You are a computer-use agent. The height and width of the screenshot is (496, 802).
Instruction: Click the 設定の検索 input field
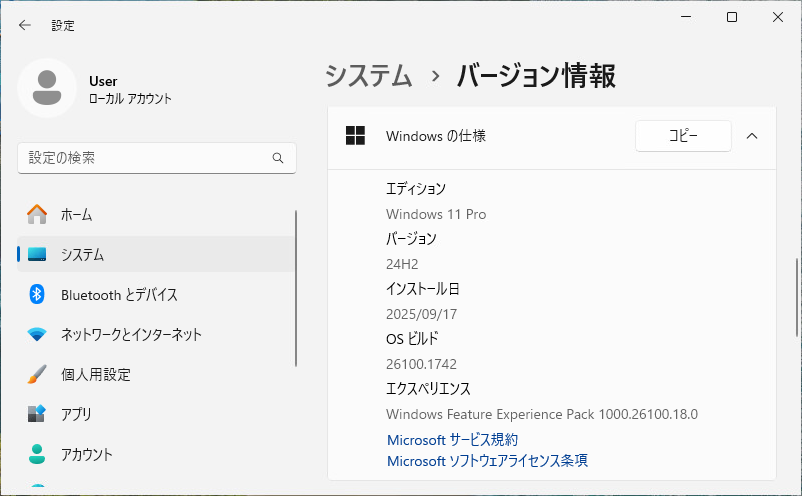[157, 158]
